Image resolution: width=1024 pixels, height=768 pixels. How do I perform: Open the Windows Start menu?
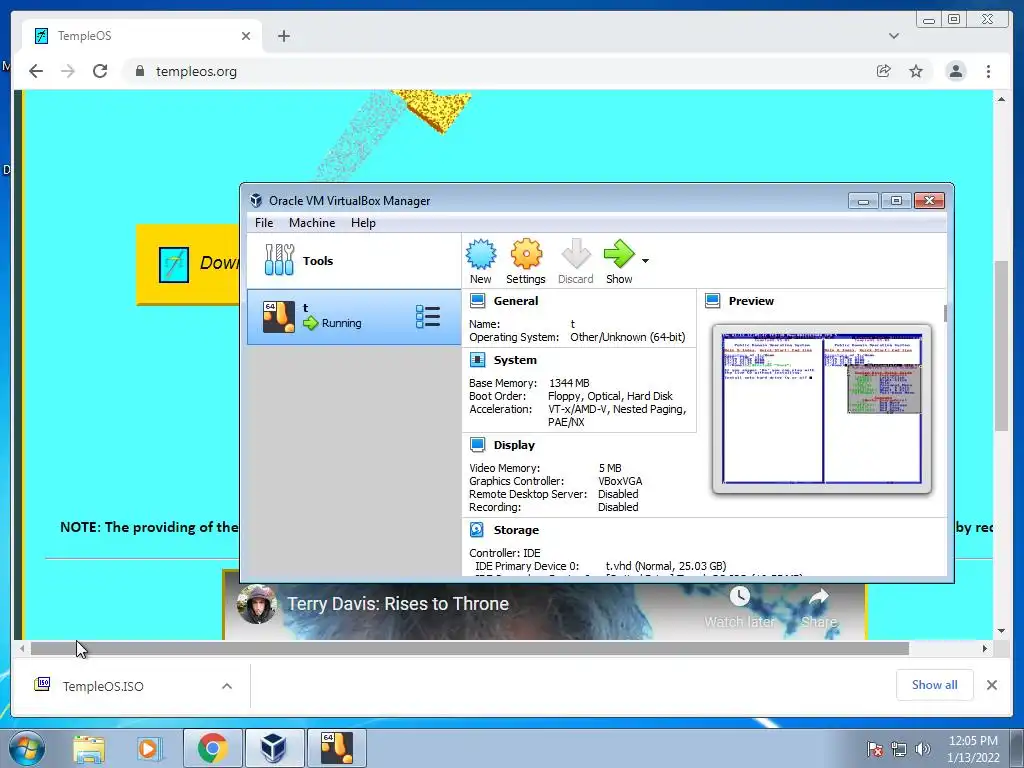(x=27, y=748)
